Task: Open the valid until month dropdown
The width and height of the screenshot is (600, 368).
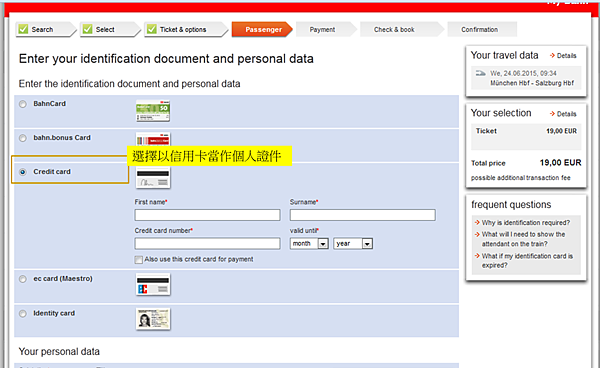Action: 309,244
